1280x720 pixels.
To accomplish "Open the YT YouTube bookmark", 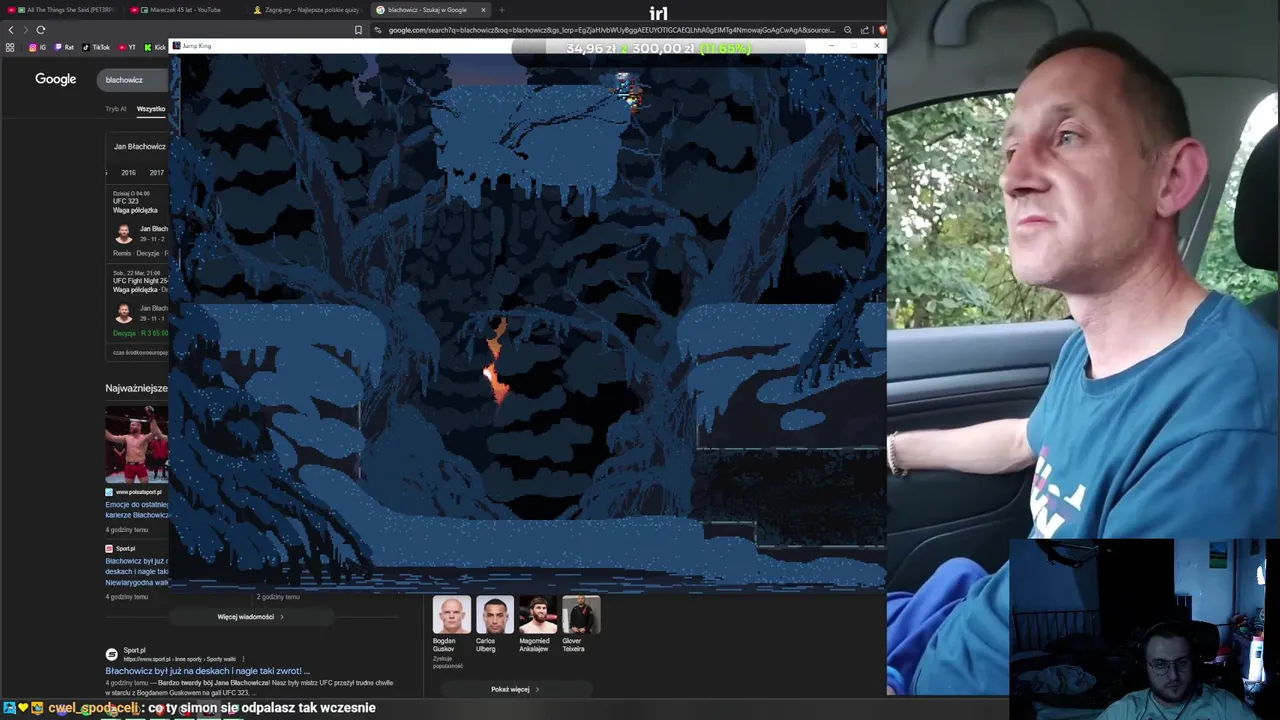I will coord(127,47).
